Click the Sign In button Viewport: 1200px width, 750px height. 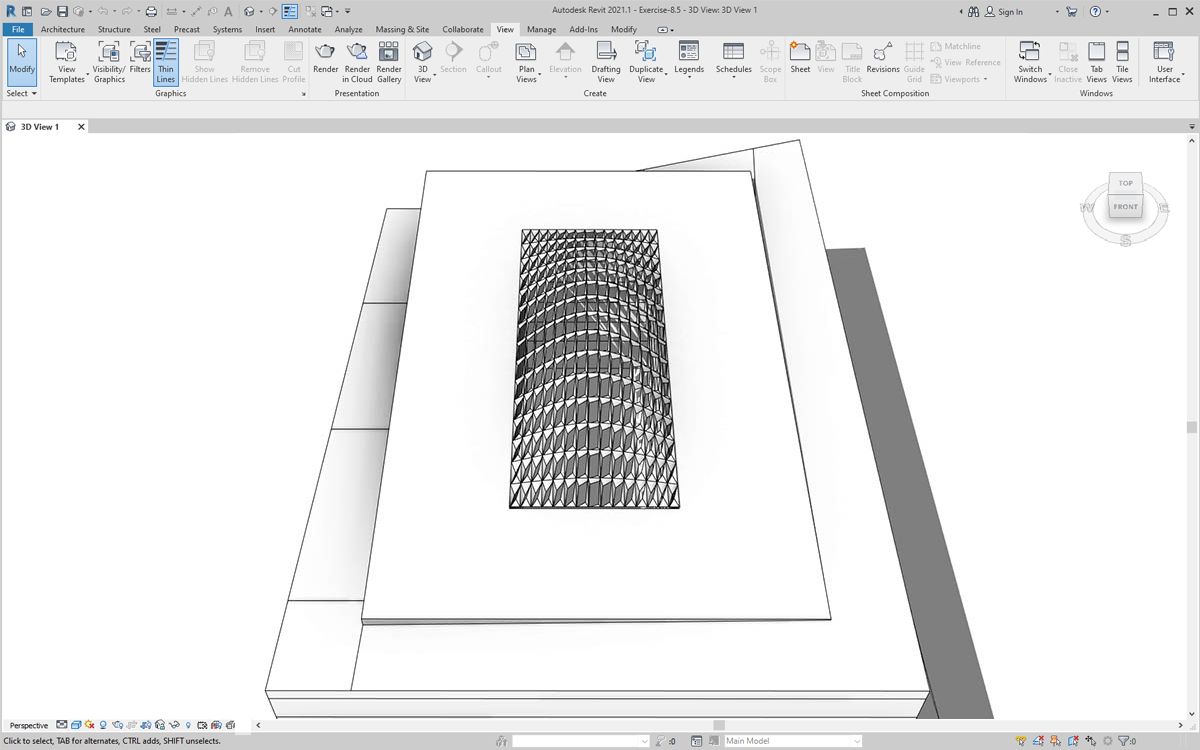click(1003, 12)
